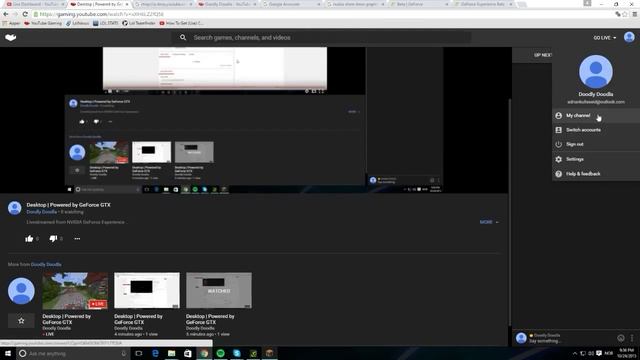Open the WATCHED video thumbnail

tap(219, 291)
